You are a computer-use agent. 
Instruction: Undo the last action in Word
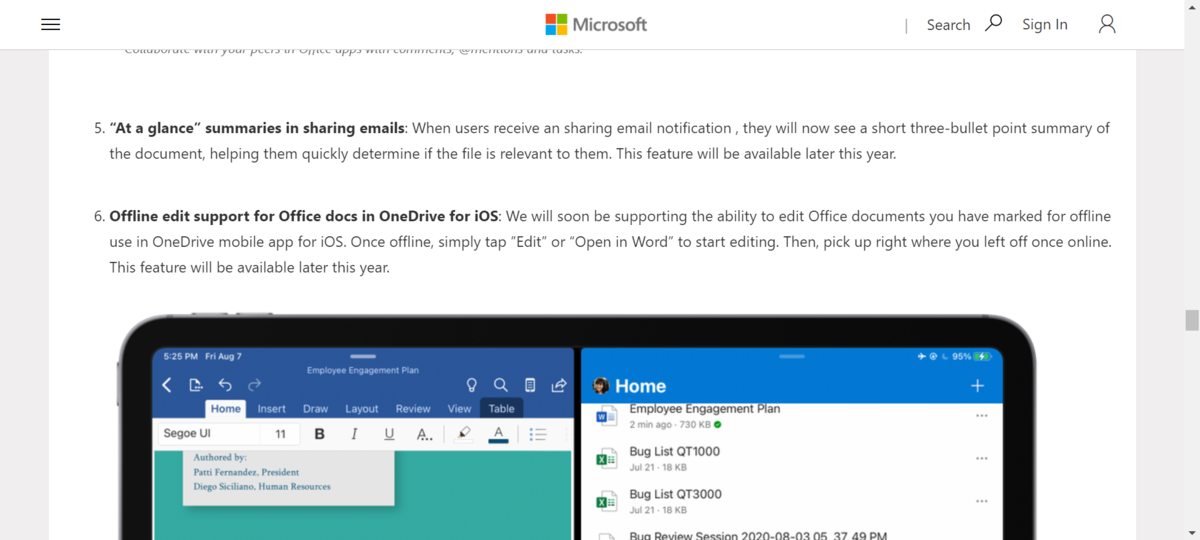[x=225, y=385]
